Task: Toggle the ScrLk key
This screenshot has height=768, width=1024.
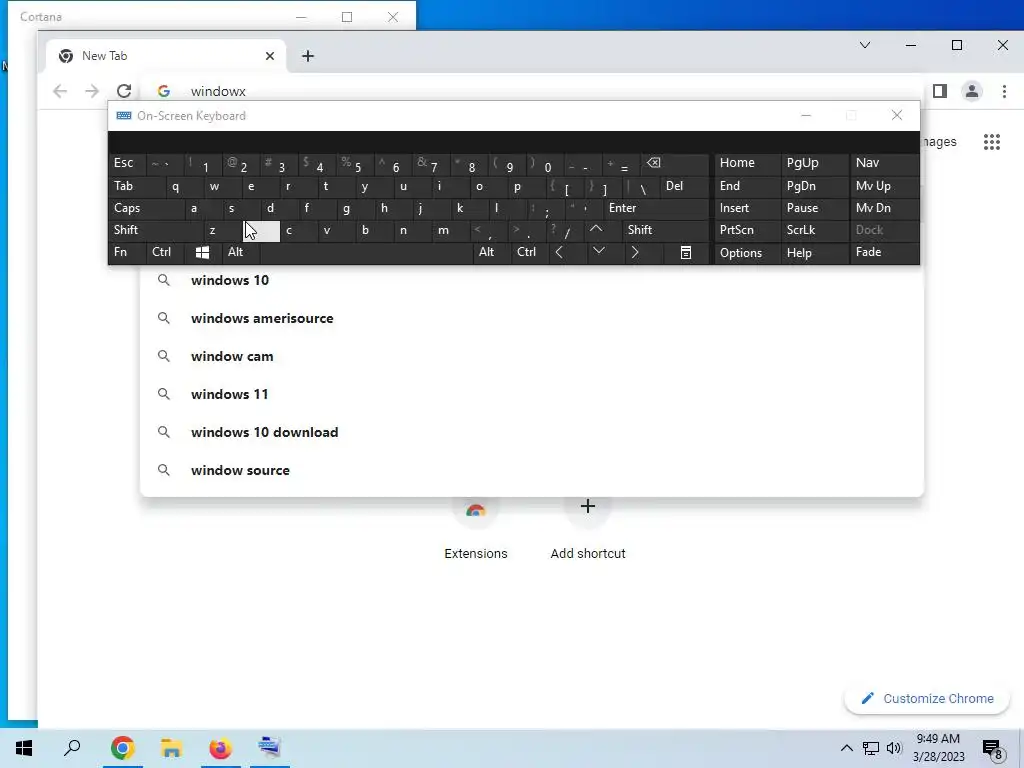Action: [x=814, y=229]
